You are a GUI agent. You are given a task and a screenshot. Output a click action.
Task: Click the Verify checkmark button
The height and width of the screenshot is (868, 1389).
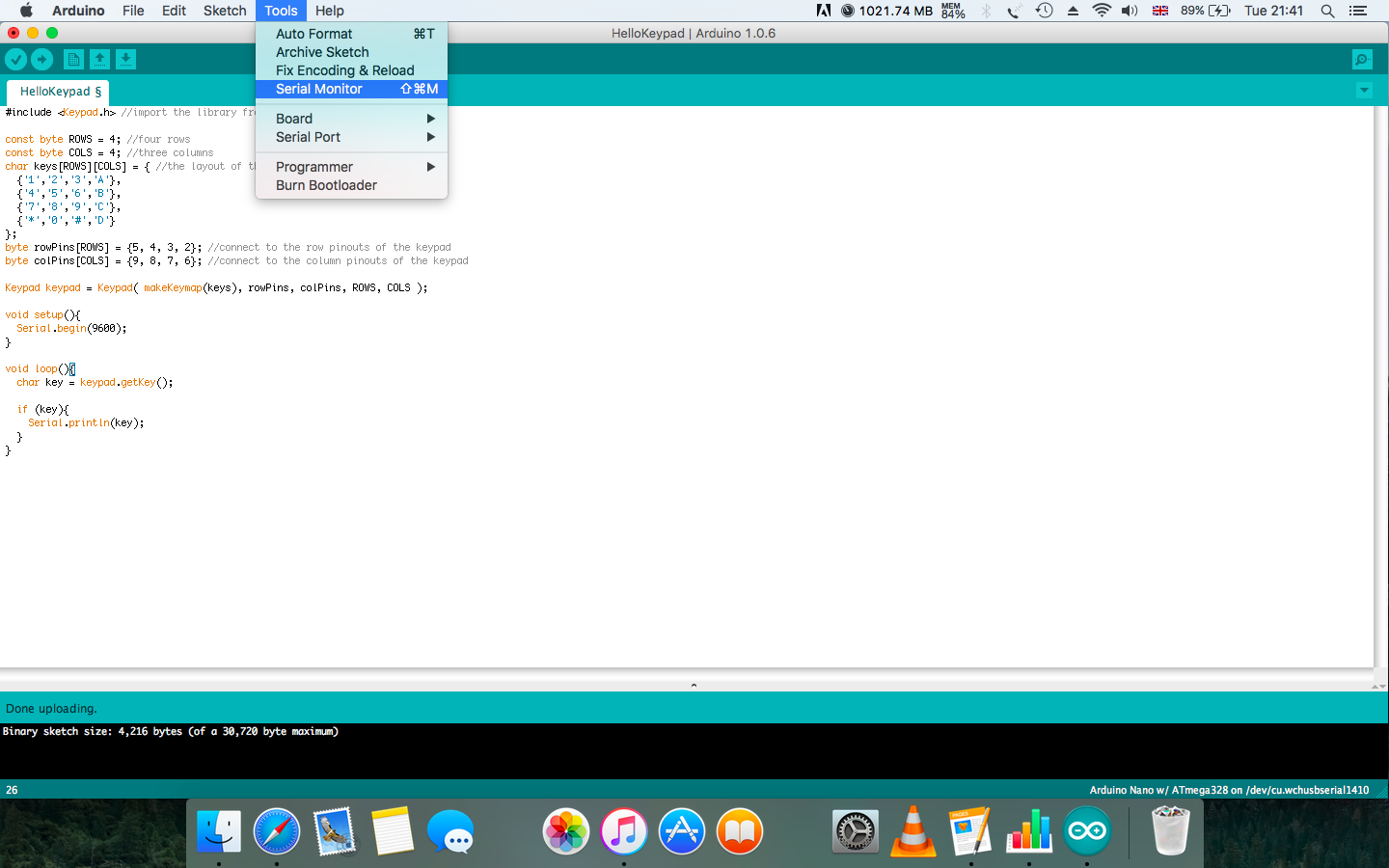pos(16,60)
